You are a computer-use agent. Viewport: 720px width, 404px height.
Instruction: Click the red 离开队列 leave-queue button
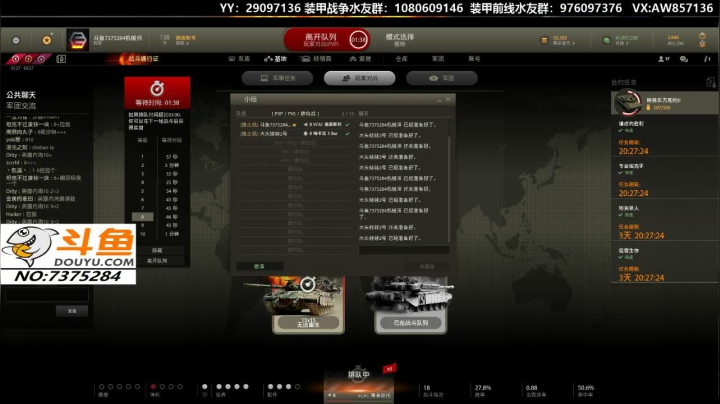pos(327,40)
